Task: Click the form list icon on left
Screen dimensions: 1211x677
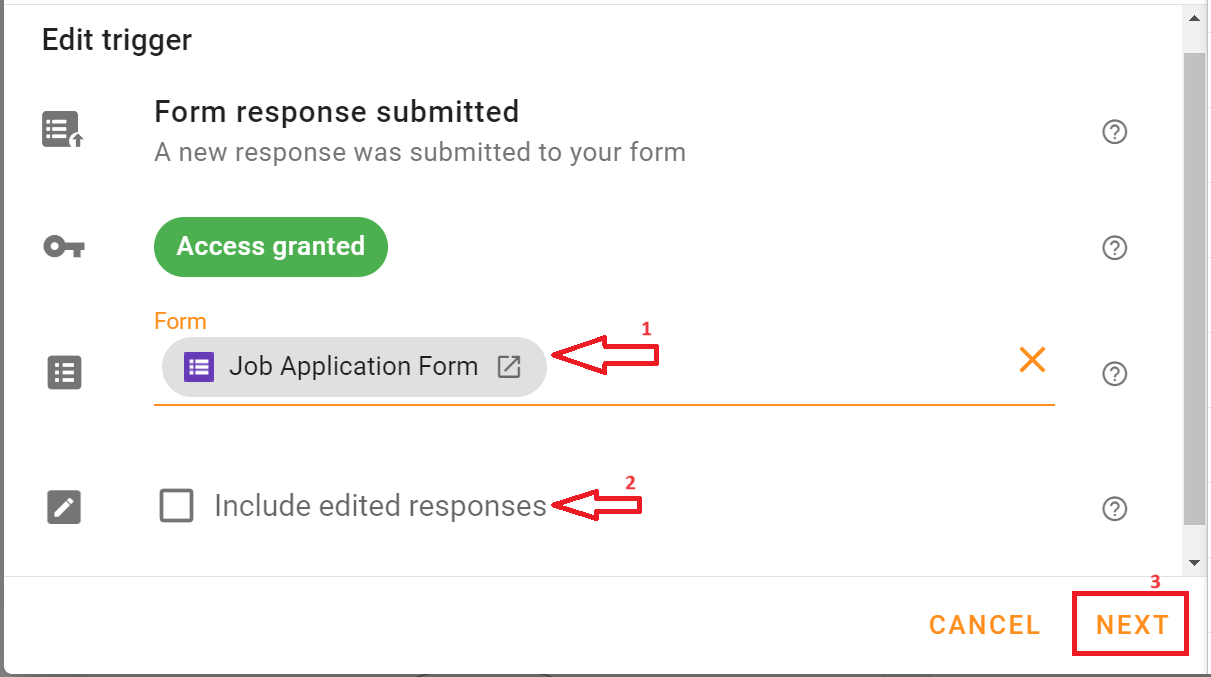Action: tap(64, 373)
